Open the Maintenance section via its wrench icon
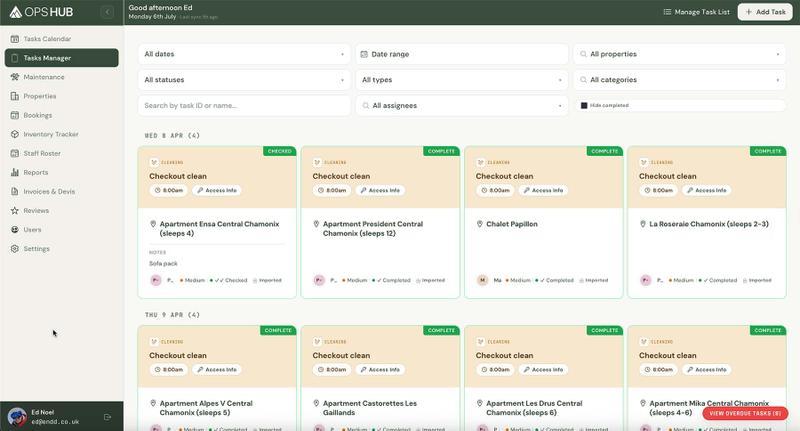Screen dimensions: 800x431 (x=15, y=77)
